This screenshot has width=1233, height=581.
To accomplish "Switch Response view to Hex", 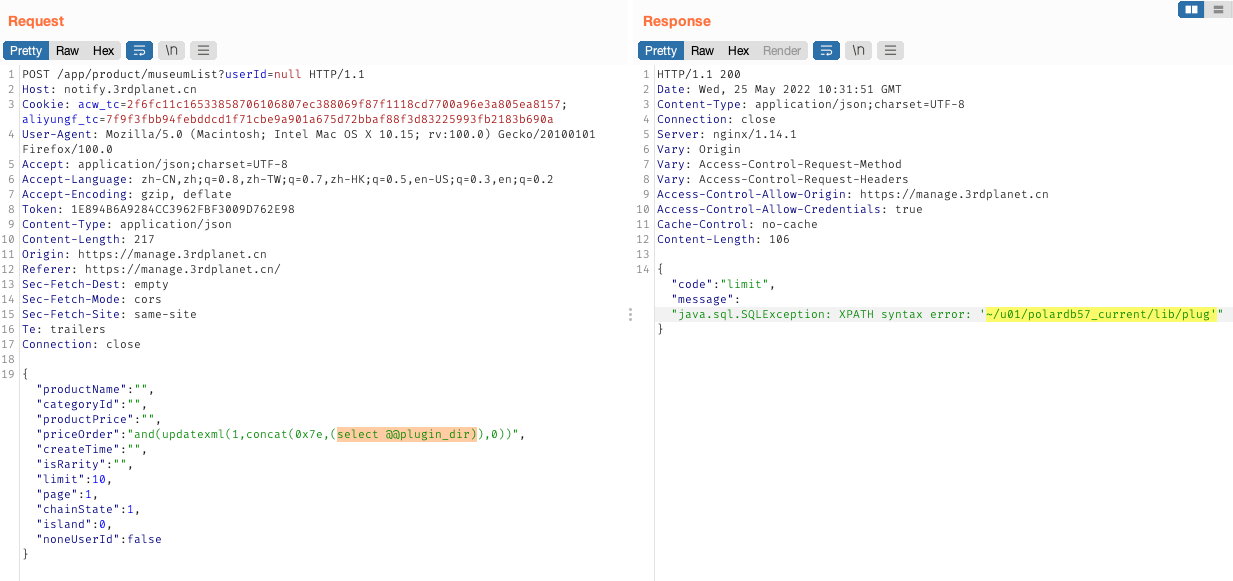I will (x=738, y=51).
